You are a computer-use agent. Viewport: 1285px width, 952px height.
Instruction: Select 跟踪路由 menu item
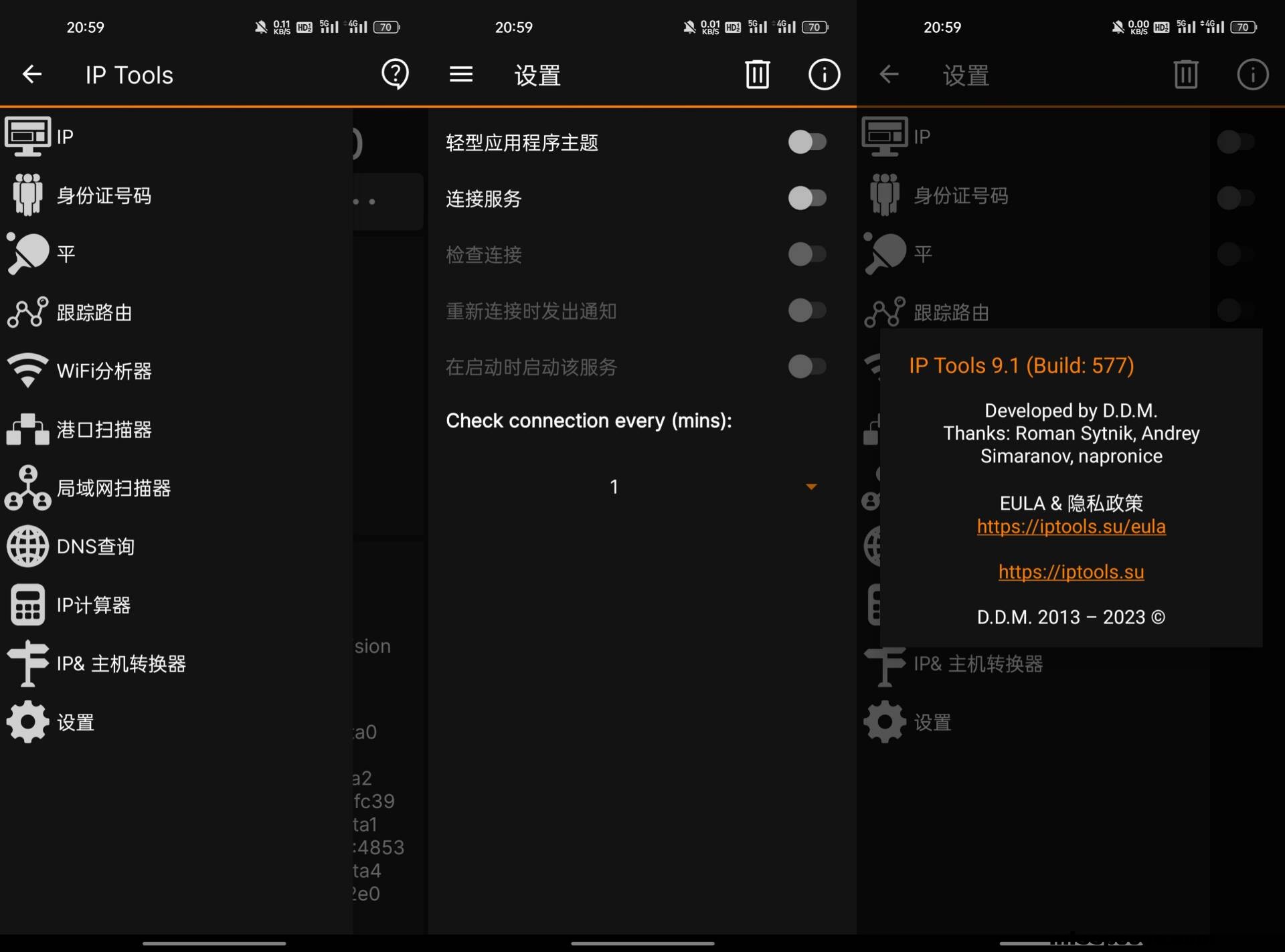click(x=94, y=312)
